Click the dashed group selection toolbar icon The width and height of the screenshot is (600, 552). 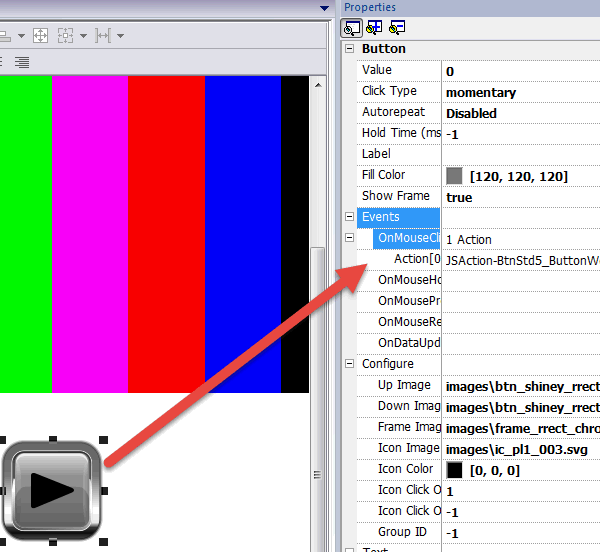tap(65, 36)
